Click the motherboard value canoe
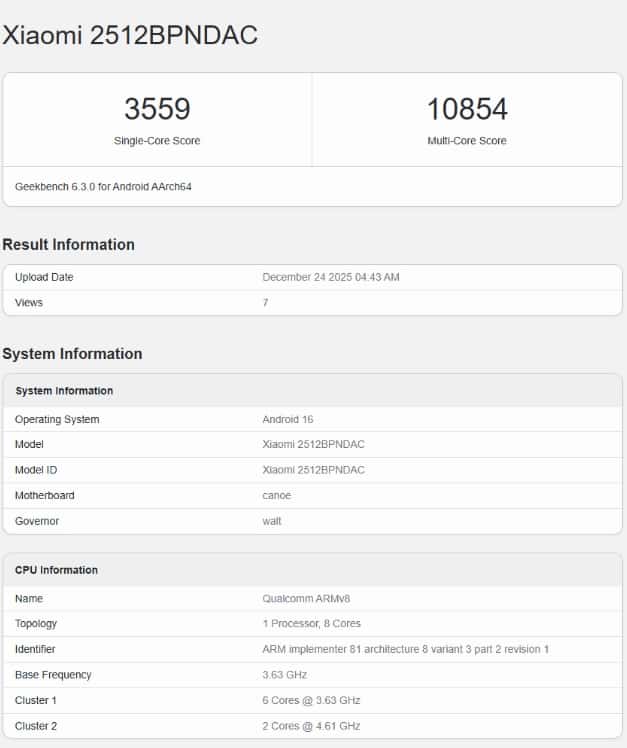The height and width of the screenshot is (748, 627). pos(278,495)
